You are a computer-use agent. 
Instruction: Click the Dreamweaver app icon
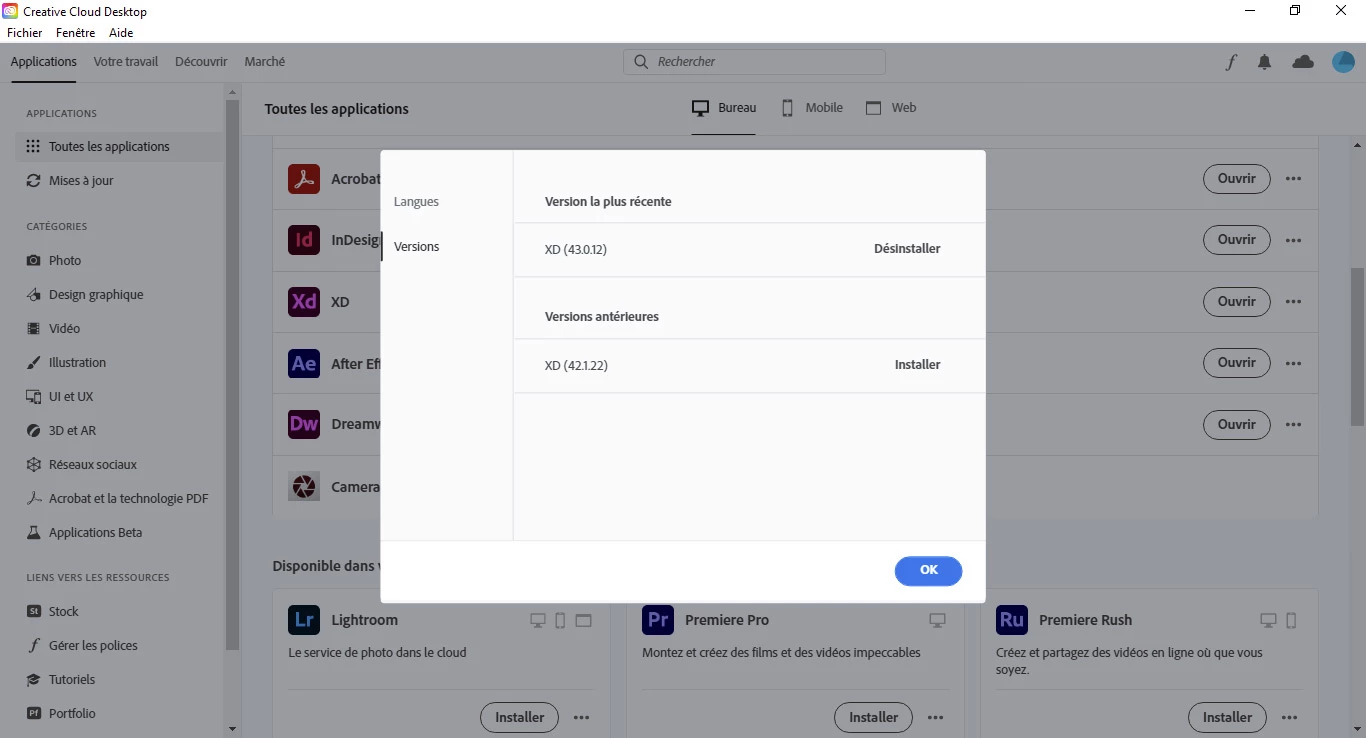click(304, 424)
